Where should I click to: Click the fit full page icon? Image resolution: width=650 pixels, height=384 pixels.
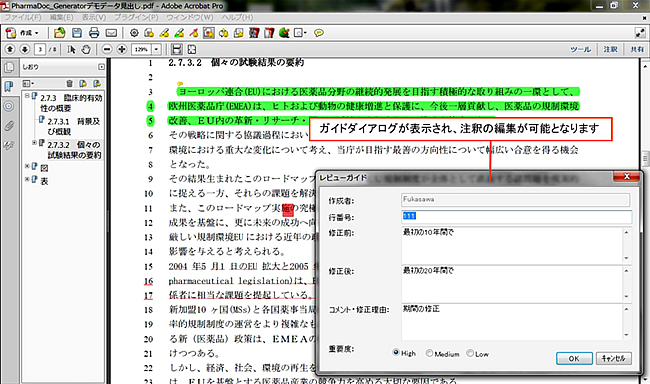click(192, 49)
